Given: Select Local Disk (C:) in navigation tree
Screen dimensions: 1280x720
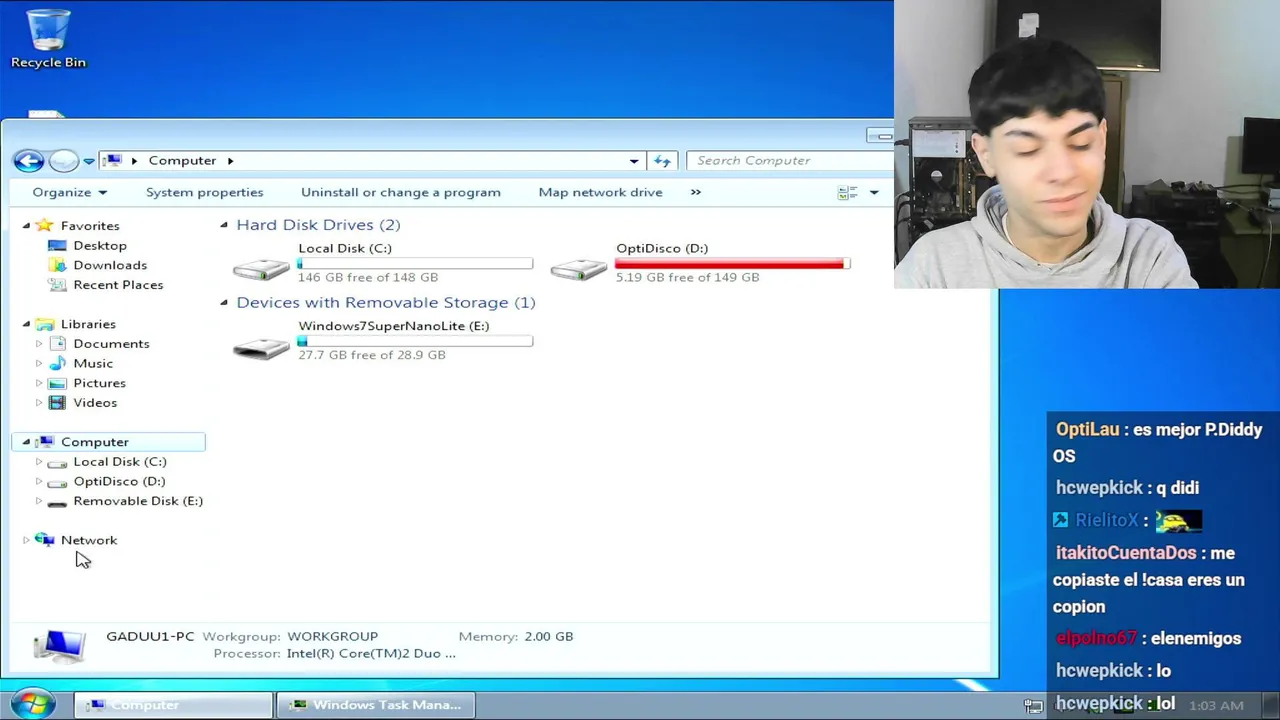Looking at the screenshot, I should [x=119, y=462].
